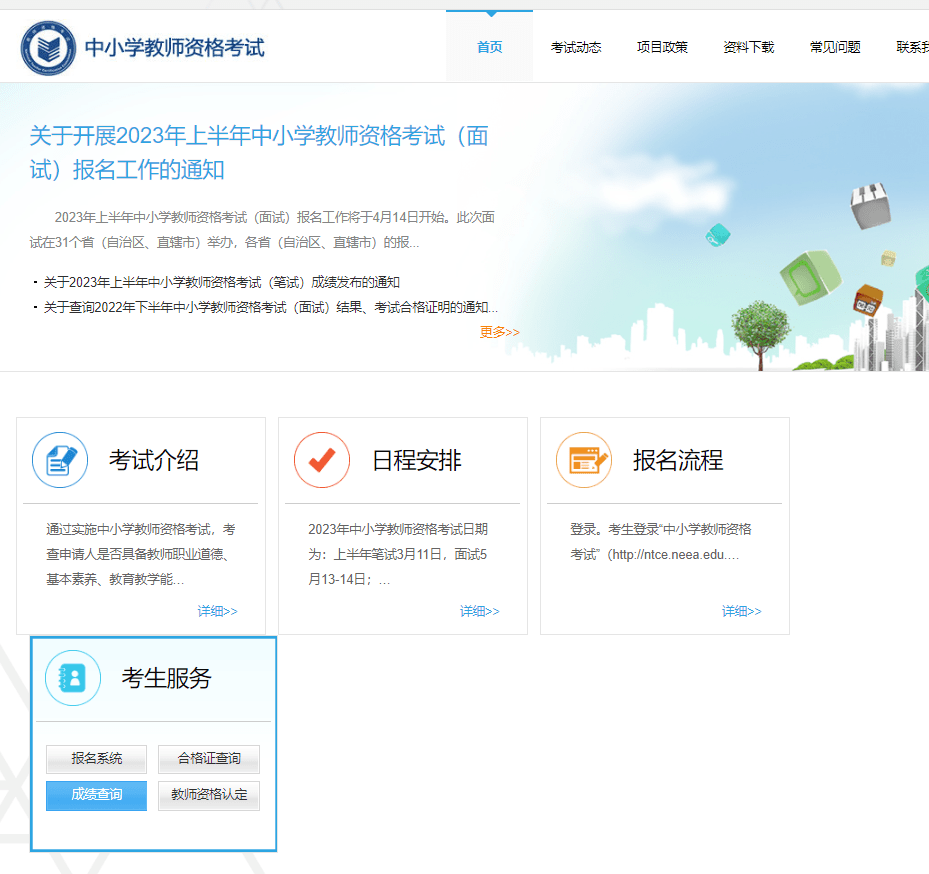Click the 报名系统 button
Viewport: 929px width, 874px height.
point(96,759)
